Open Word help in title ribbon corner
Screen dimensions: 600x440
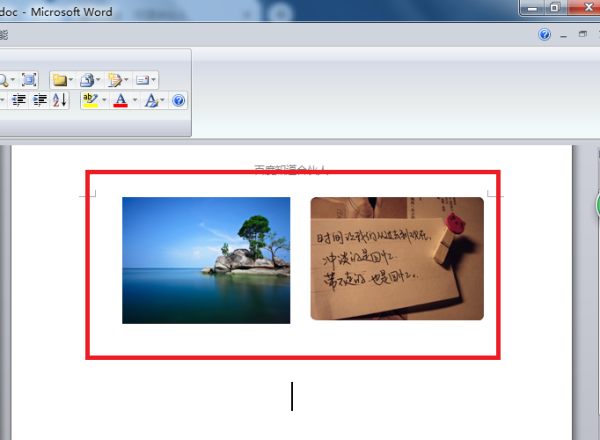pos(544,35)
